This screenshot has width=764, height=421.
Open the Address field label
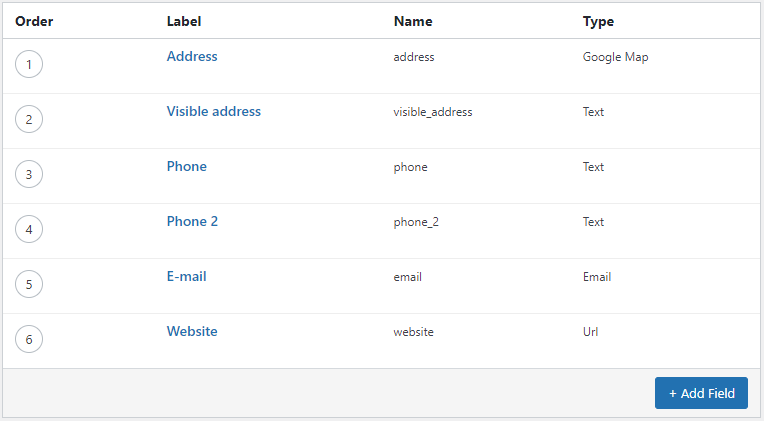point(192,57)
